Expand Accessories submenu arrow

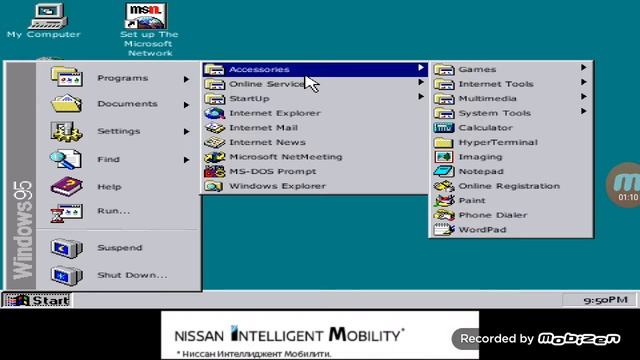[x=421, y=68]
